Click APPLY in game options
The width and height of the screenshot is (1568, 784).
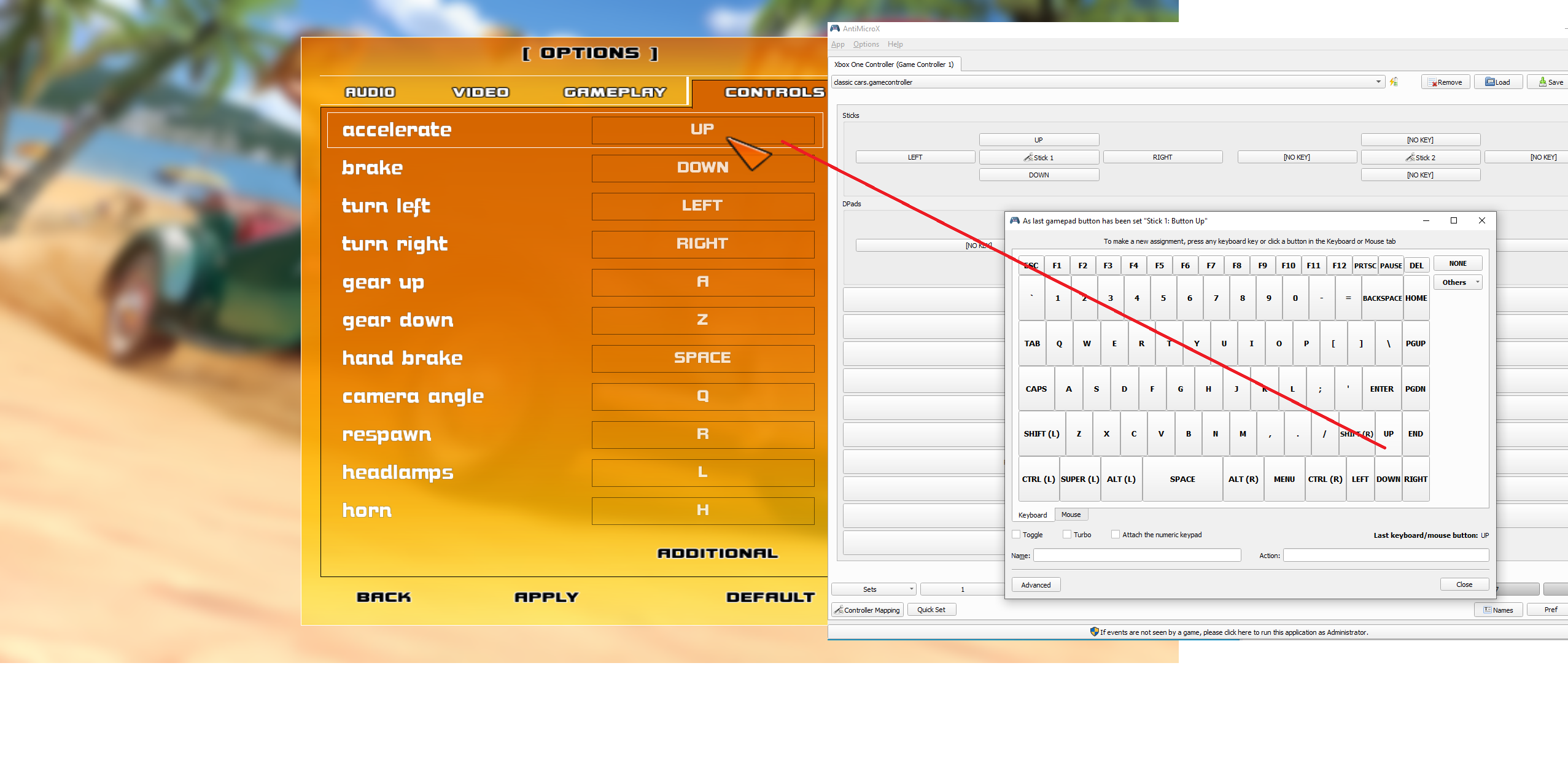(x=546, y=597)
